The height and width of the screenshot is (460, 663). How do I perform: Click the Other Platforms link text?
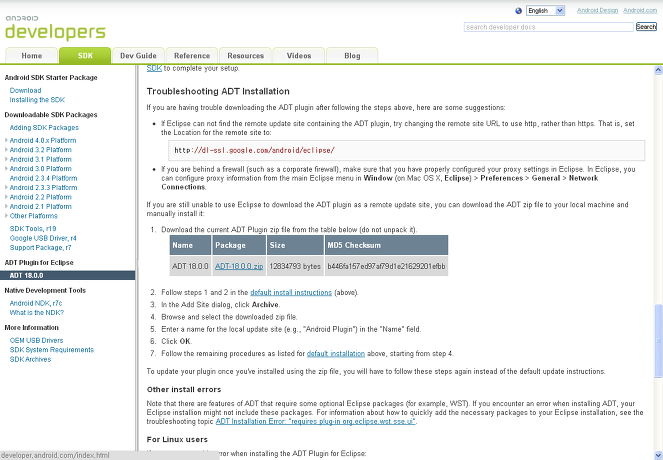pos(33,216)
